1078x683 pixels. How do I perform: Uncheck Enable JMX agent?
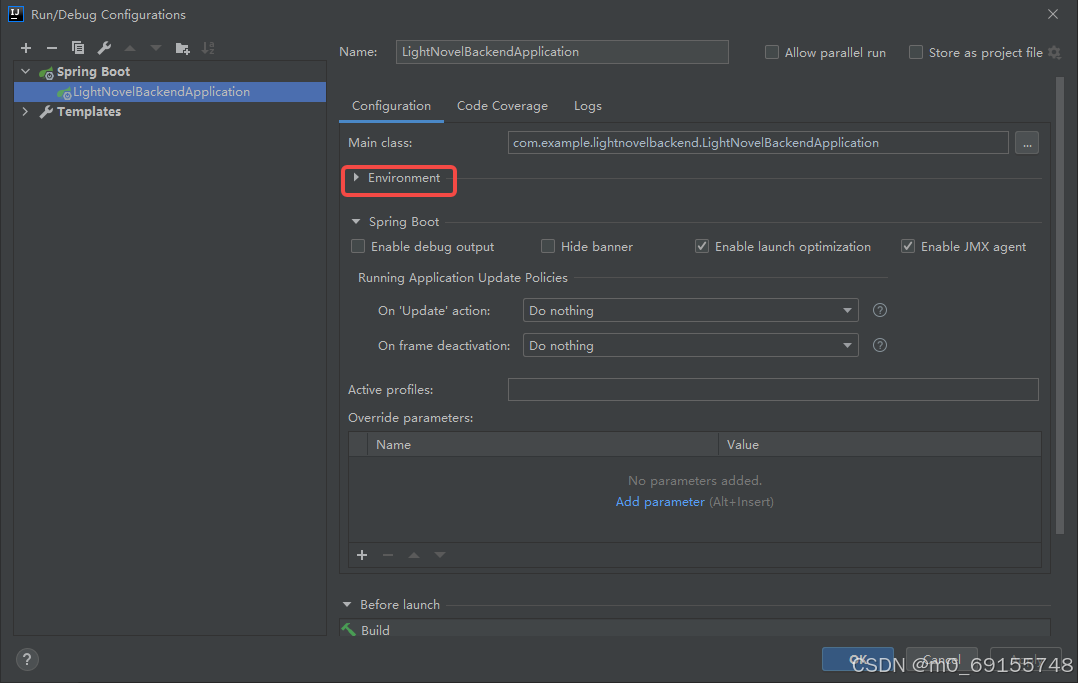(x=907, y=246)
